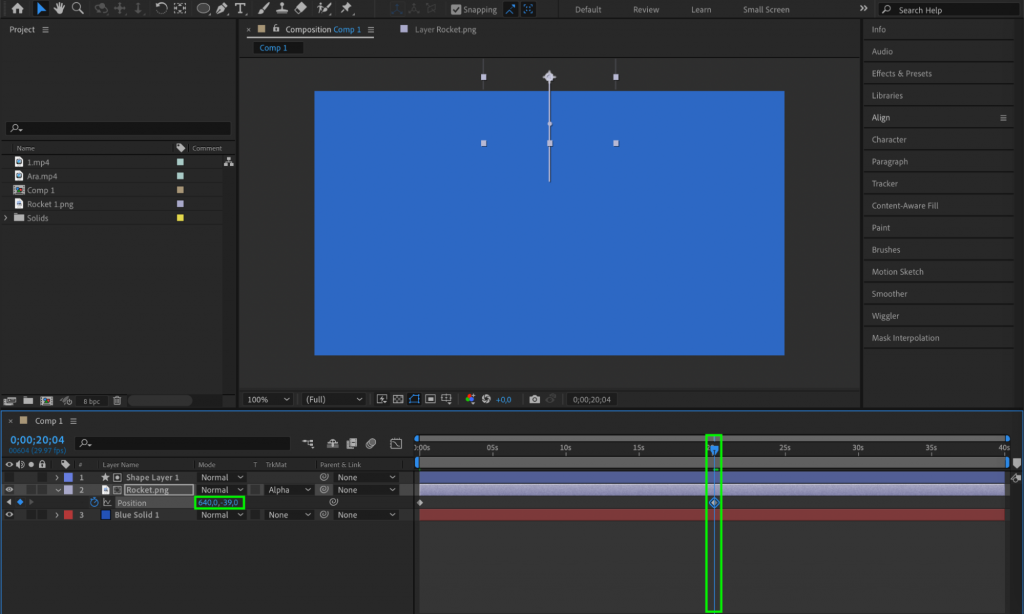Viewport: 1024px width, 614px height.
Task: Open the Mode dropdown for Shape Layer 1
Action: point(218,477)
